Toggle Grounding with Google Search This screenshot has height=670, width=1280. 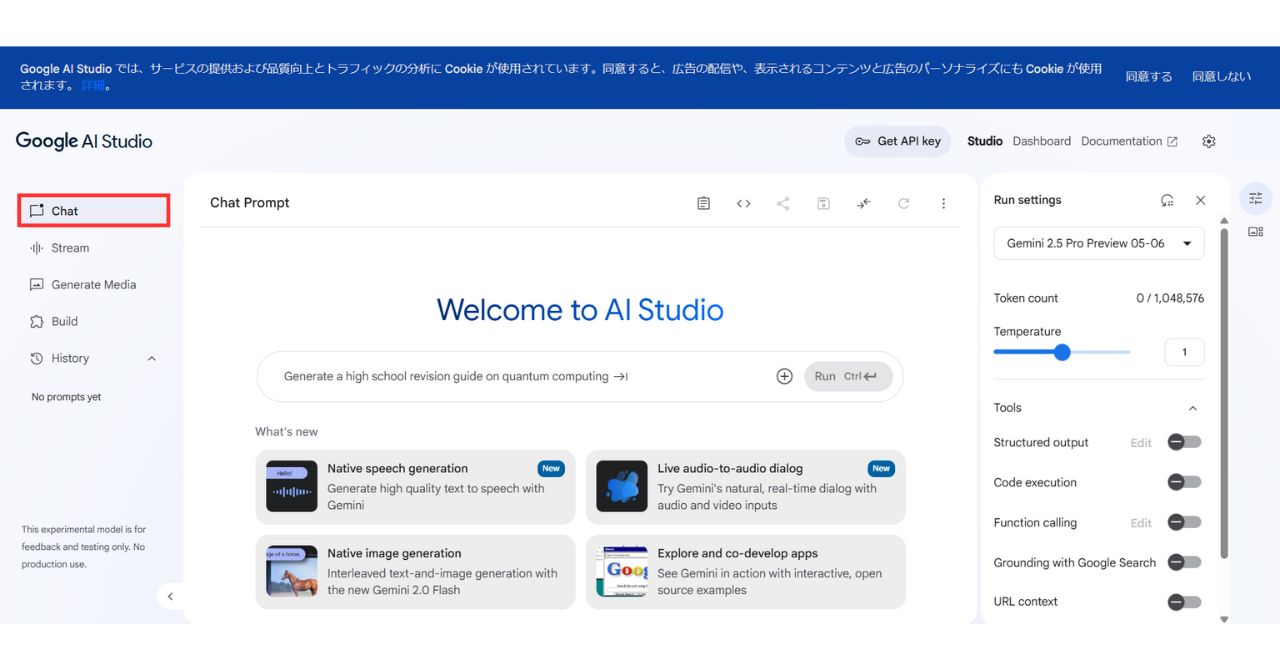[x=1184, y=562]
